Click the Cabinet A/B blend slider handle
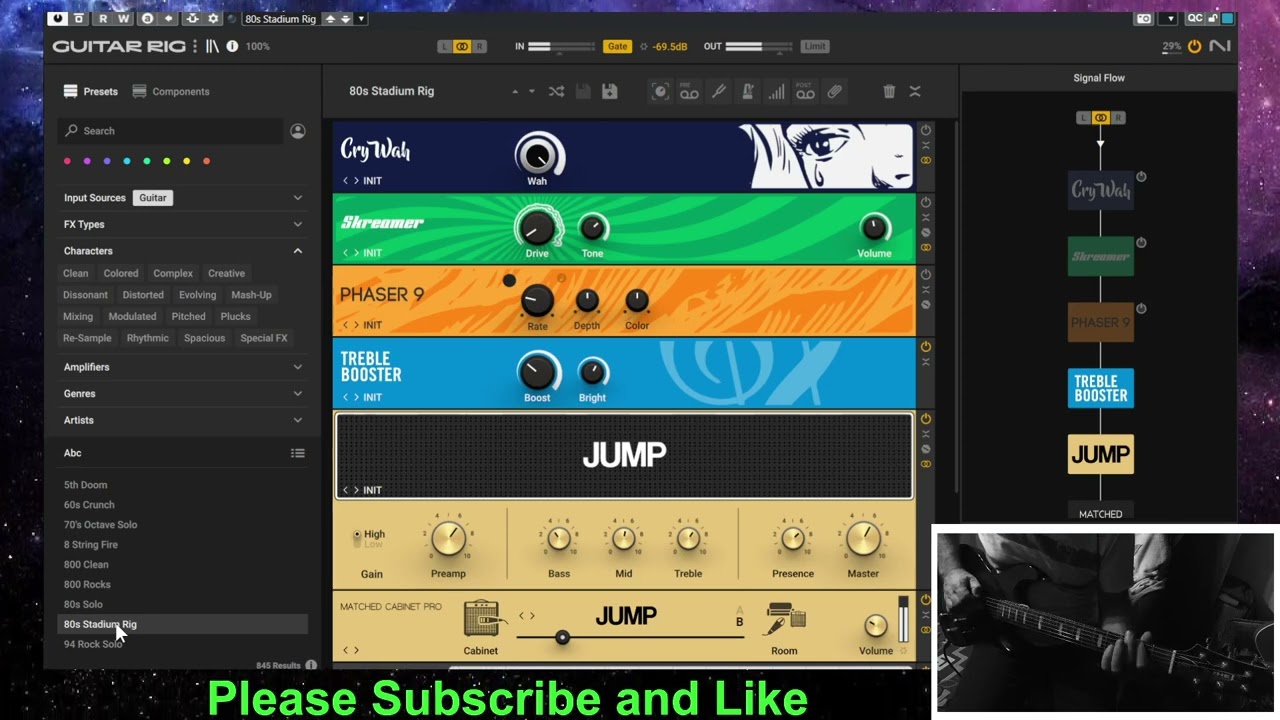The image size is (1280, 720). click(562, 637)
